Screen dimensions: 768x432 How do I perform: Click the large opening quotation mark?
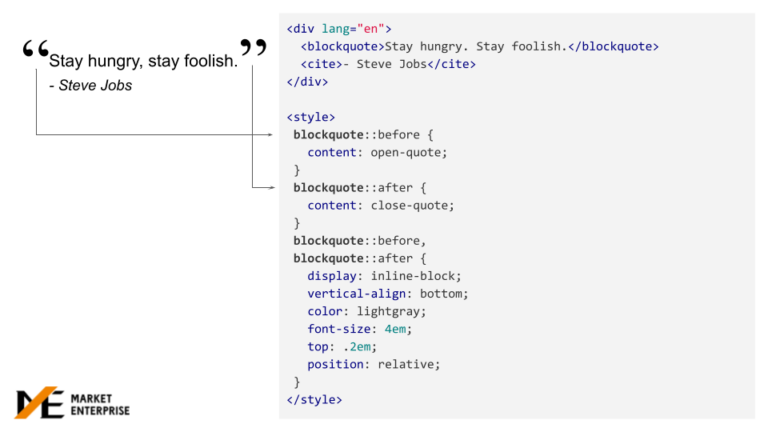(36, 52)
